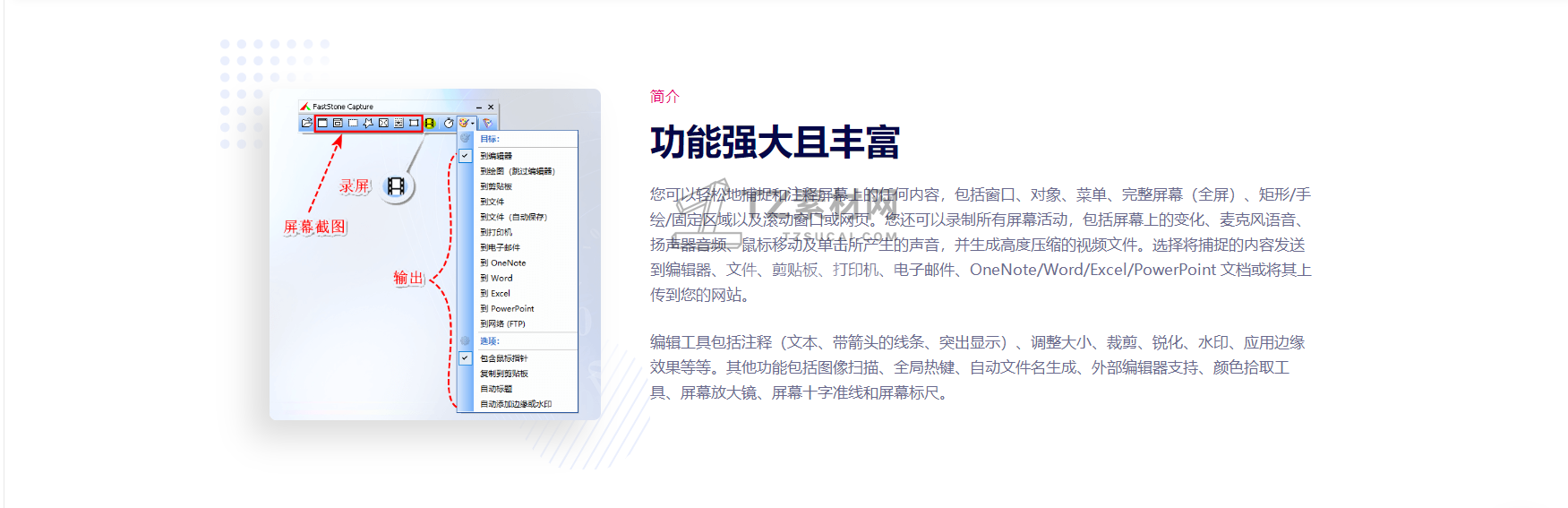The height and width of the screenshot is (508, 1568).
Task: Click the 选项: section header in menu
Action: coord(490,341)
